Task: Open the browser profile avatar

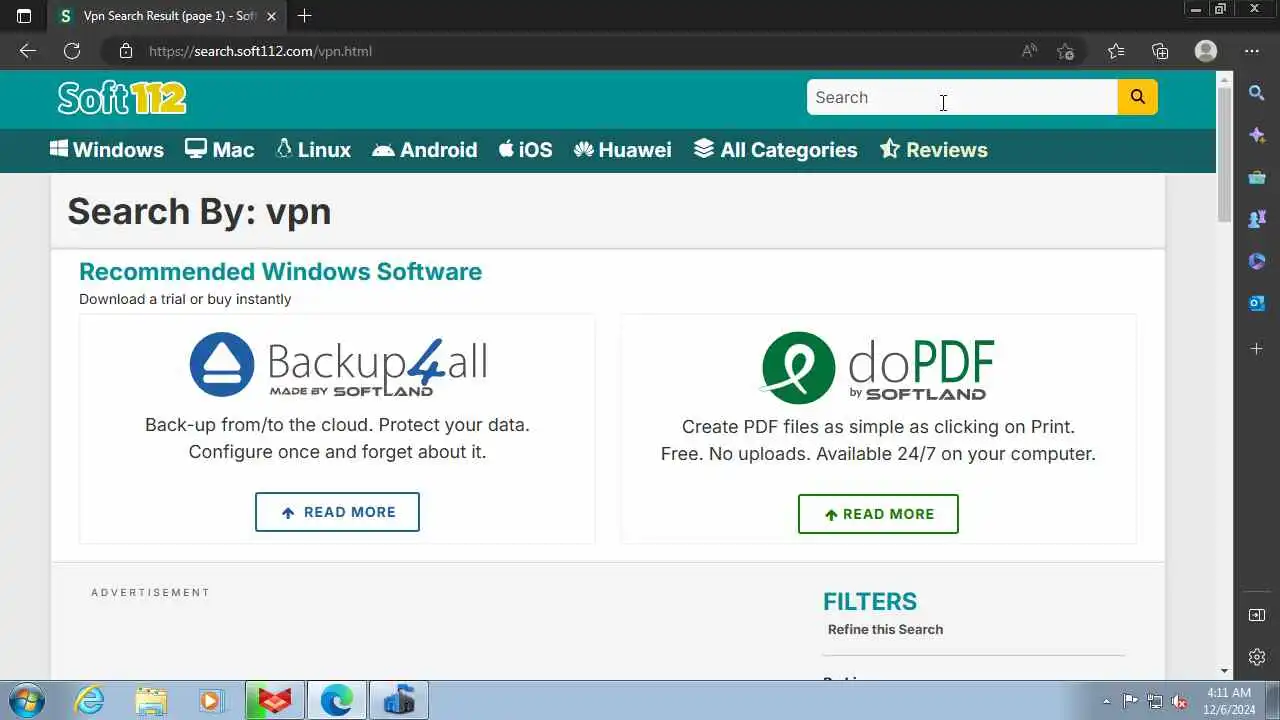Action: [x=1206, y=51]
